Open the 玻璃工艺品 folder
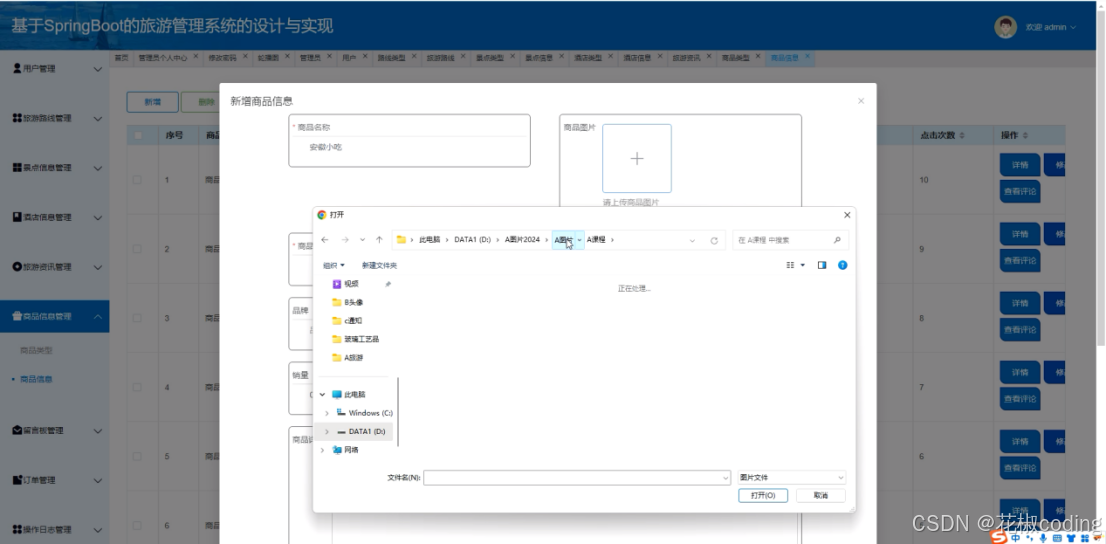Screen dimensions: 1106x544 356,339
